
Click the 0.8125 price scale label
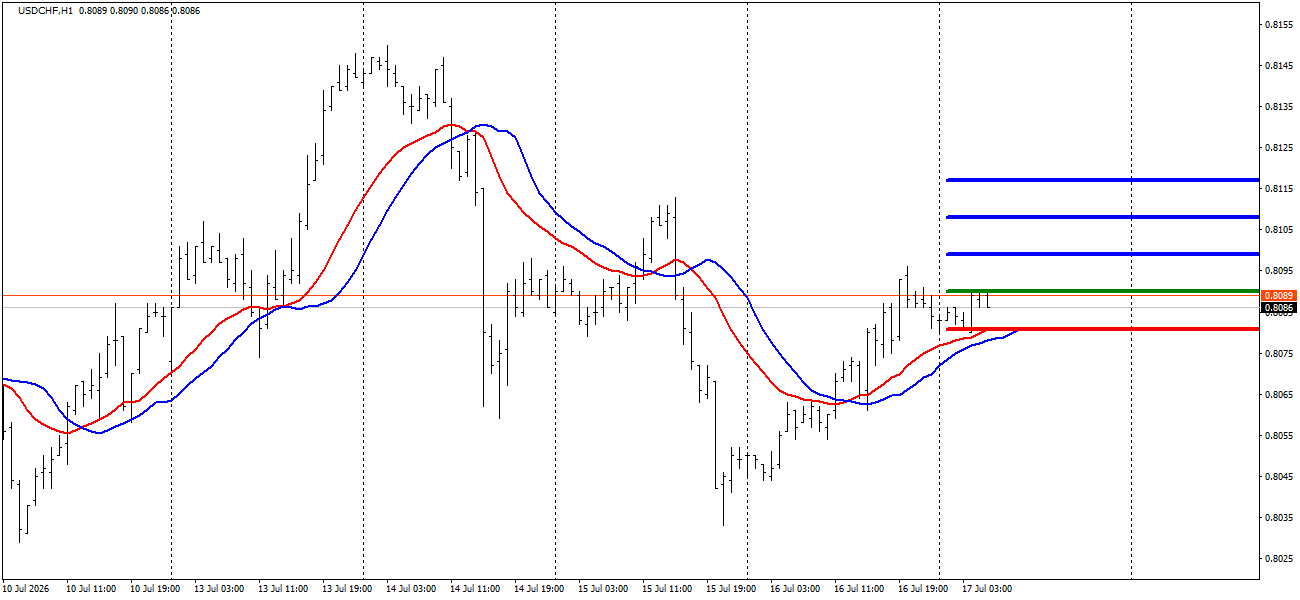[1280, 147]
